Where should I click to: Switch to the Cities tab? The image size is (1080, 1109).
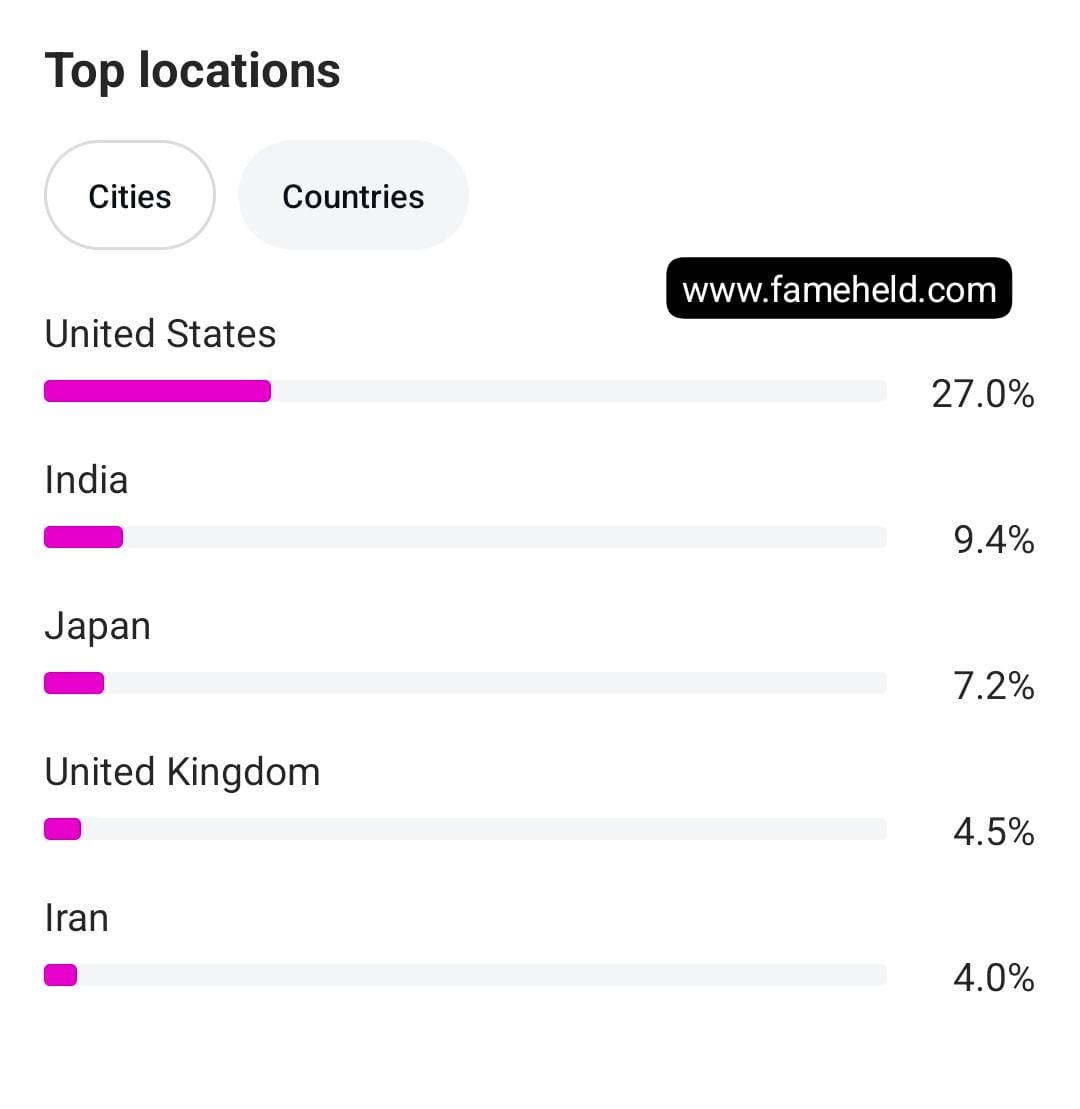coord(130,196)
